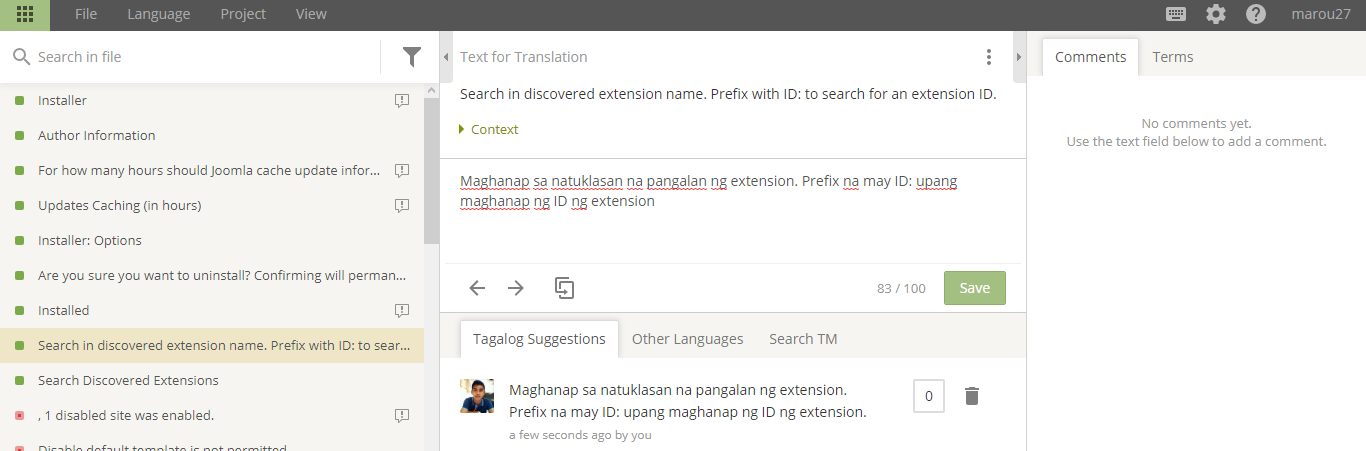Open comment icon on disabled site row
Screen dimensions: 1366x451
point(402,415)
